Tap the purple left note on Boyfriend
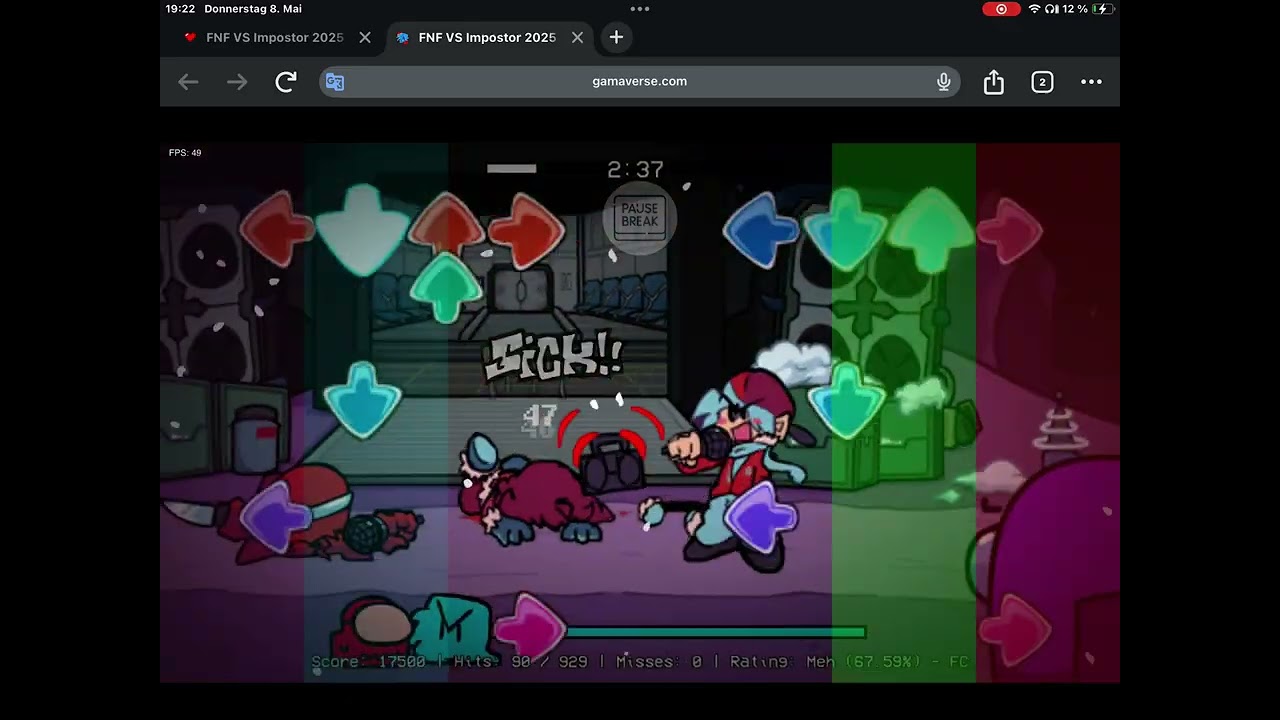This screenshot has height=720, width=1280. click(761, 517)
